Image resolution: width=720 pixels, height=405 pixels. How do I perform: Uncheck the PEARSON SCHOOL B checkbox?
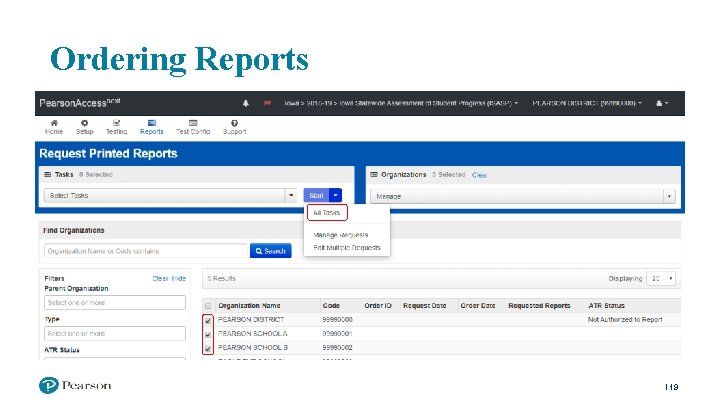tap(208, 349)
